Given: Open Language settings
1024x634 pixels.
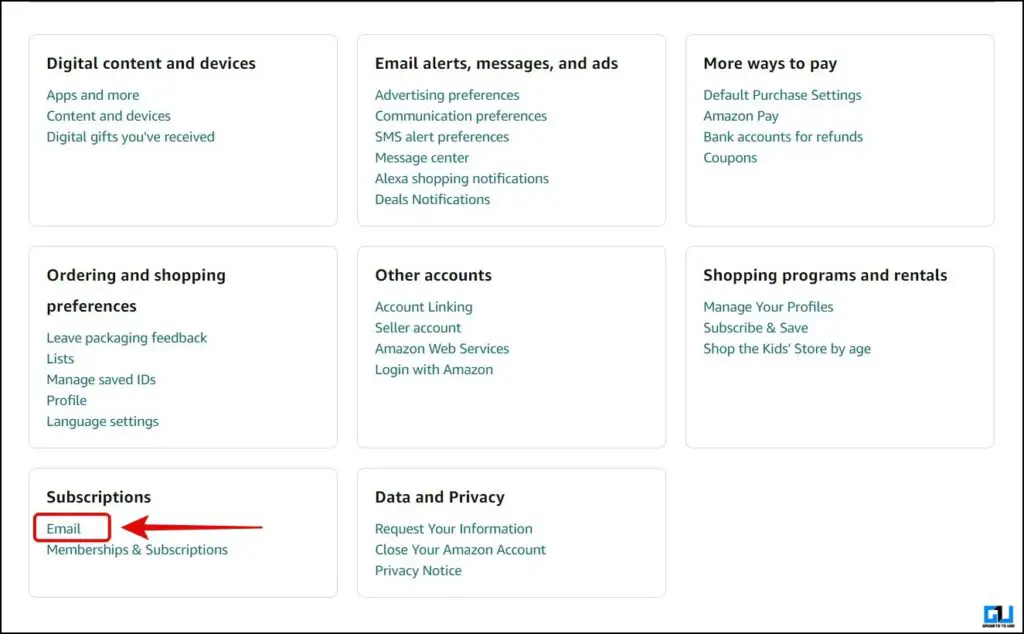Looking at the screenshot, I should click(x=103, y=422).
